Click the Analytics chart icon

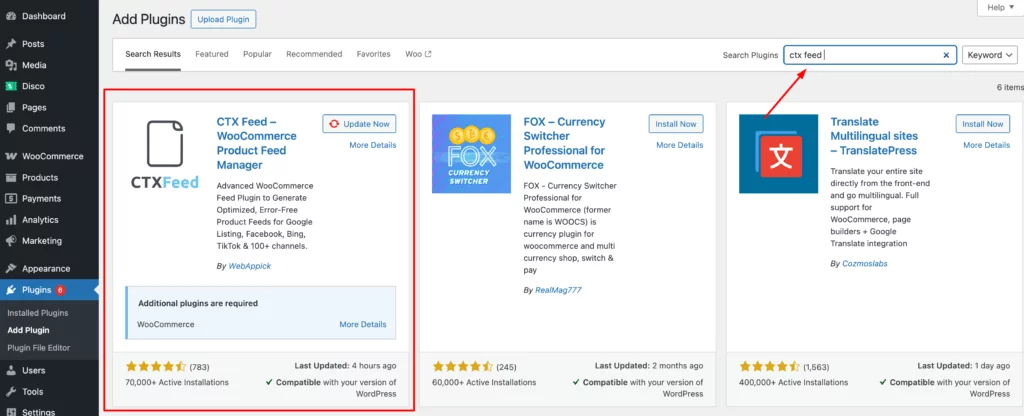pyautogui.click(x=10, y=219)
